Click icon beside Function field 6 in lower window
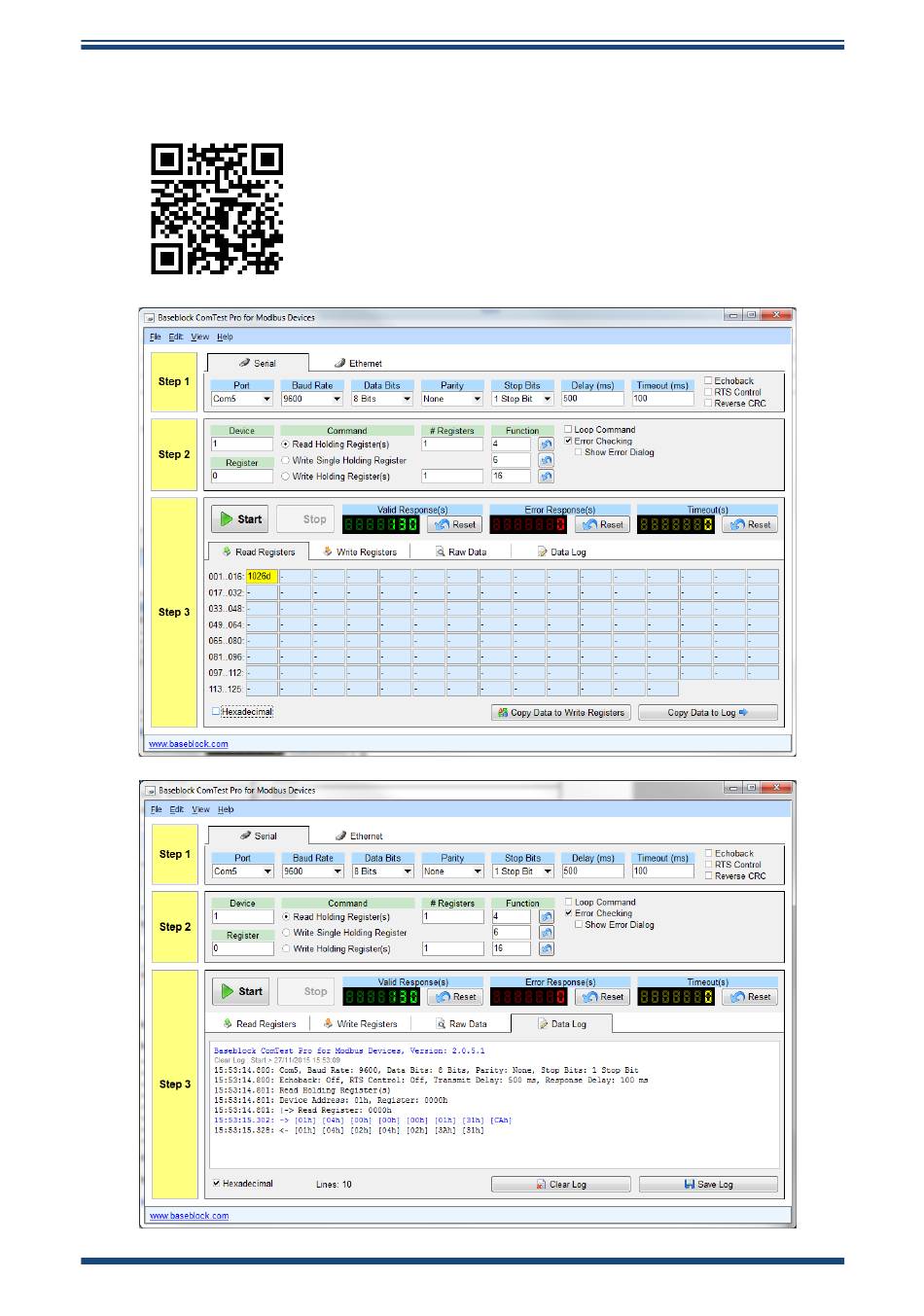The width and height of the screenshot is (924, 1316). (x=547, y=933)
